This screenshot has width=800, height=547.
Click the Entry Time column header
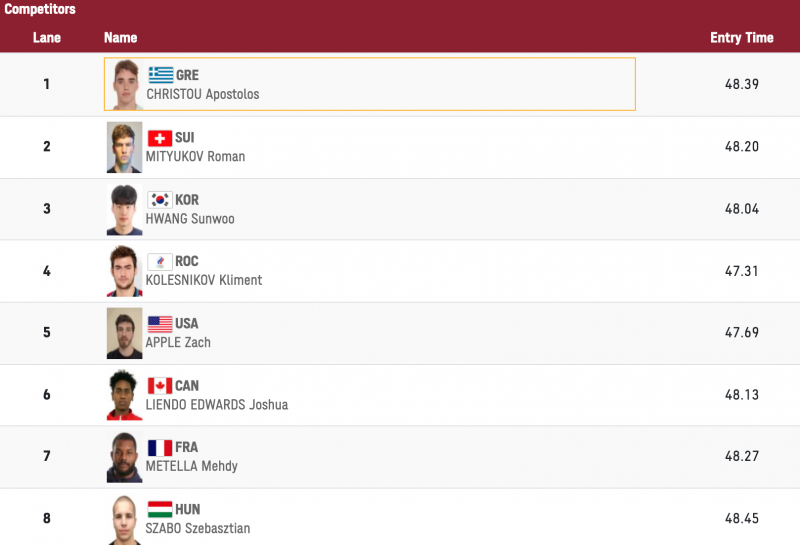pyautogui.click(x=741, y=38)
